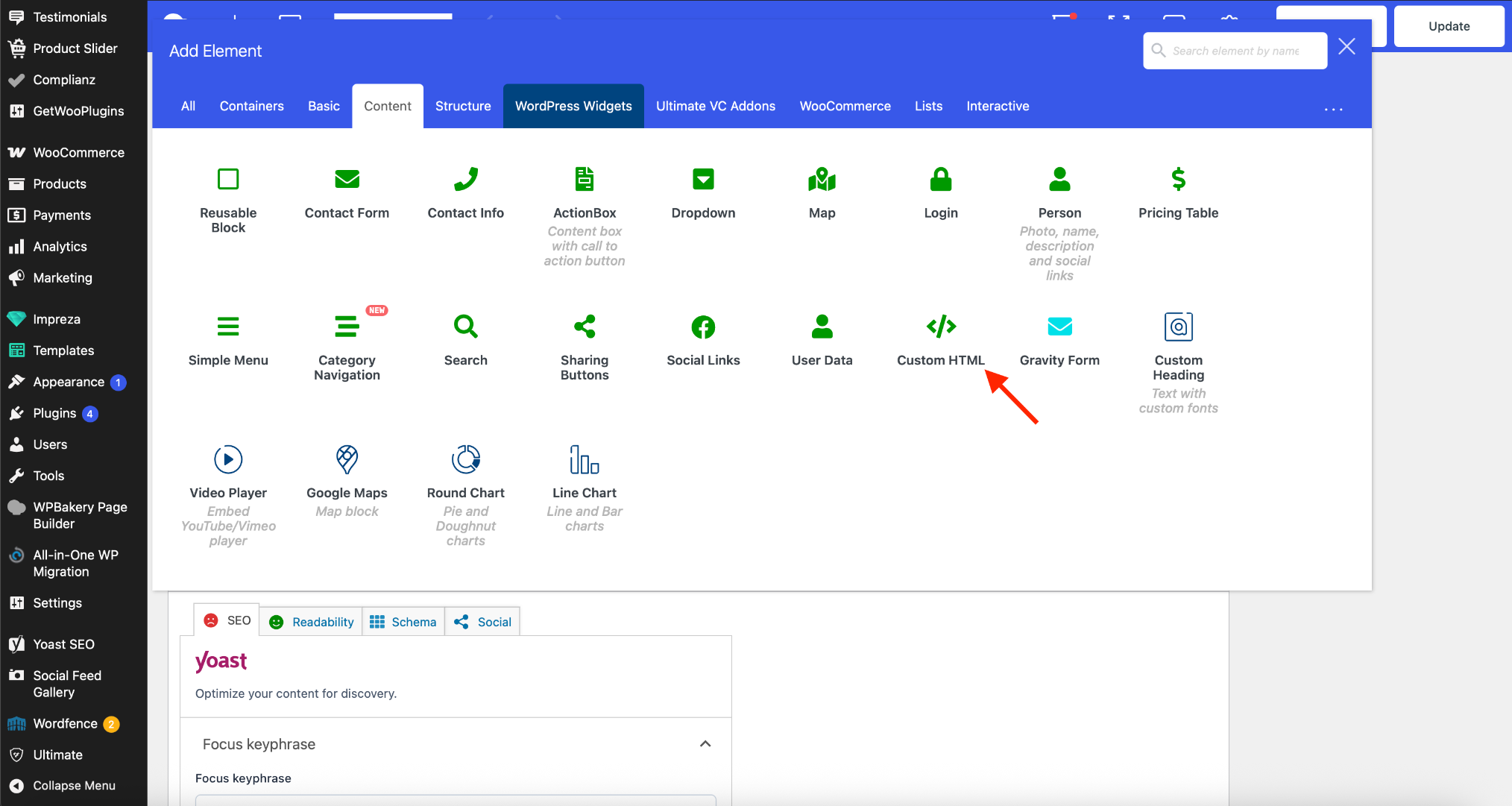Open the Yoast Readability tab
1512x806 pixels.
(x=312, y=622)
